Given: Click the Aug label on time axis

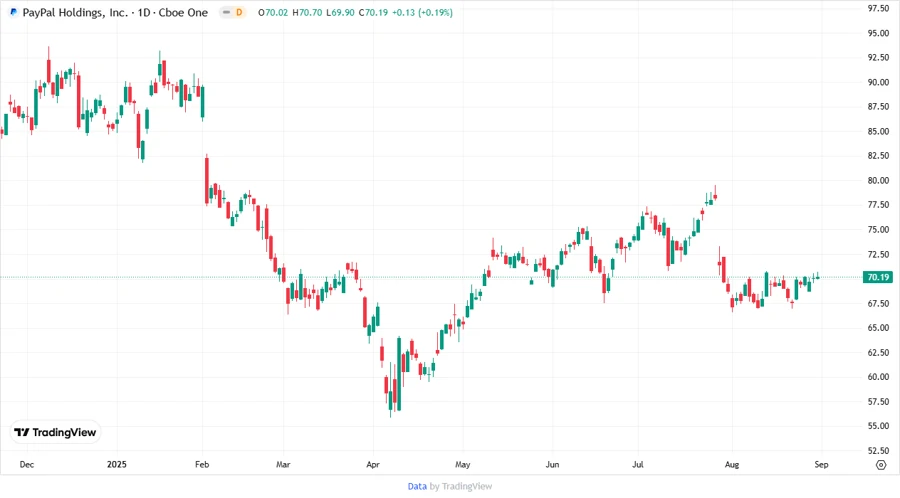Looking at the screenshot, I should tap(732, 465).
